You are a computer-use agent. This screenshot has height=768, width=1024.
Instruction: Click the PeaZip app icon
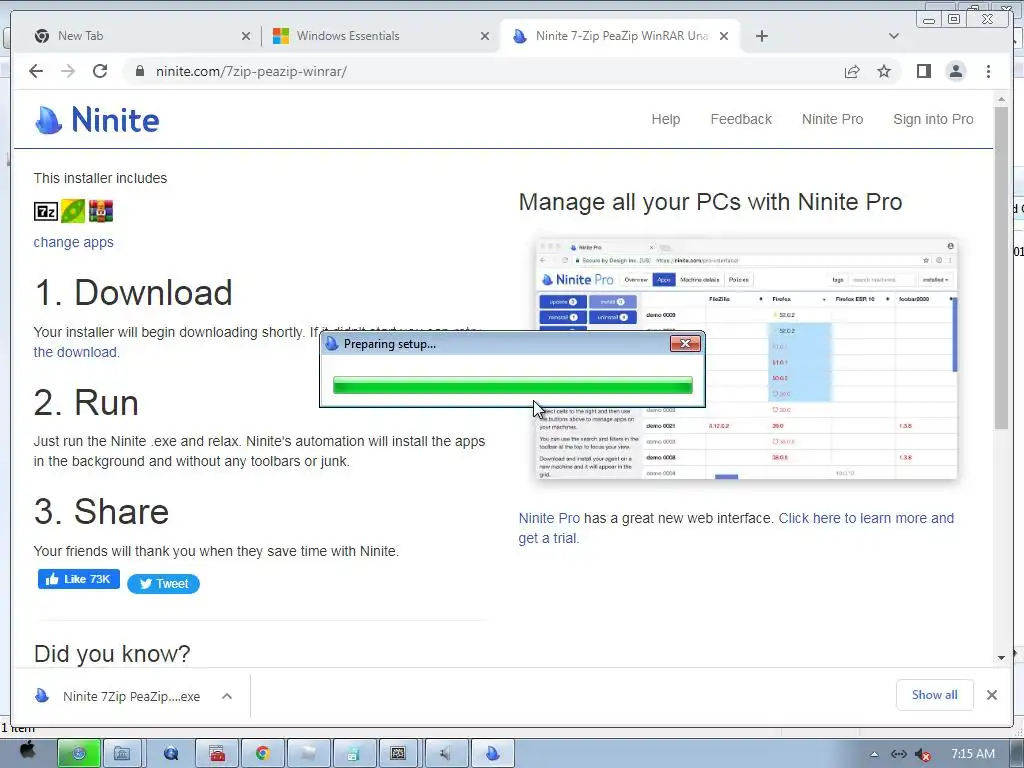coord(73,212)
